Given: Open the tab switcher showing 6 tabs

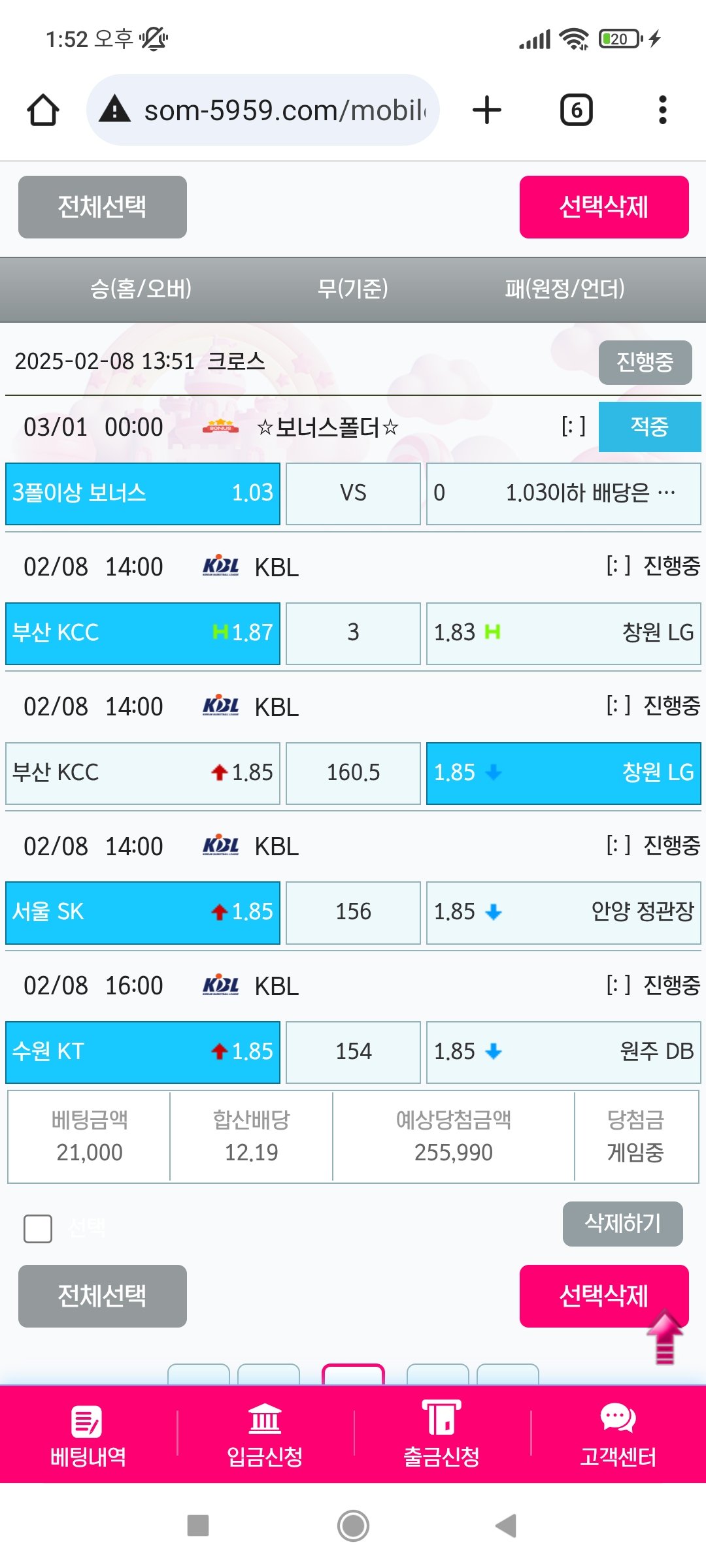Looking at the screenshot, I should click(x=576, y=110).
